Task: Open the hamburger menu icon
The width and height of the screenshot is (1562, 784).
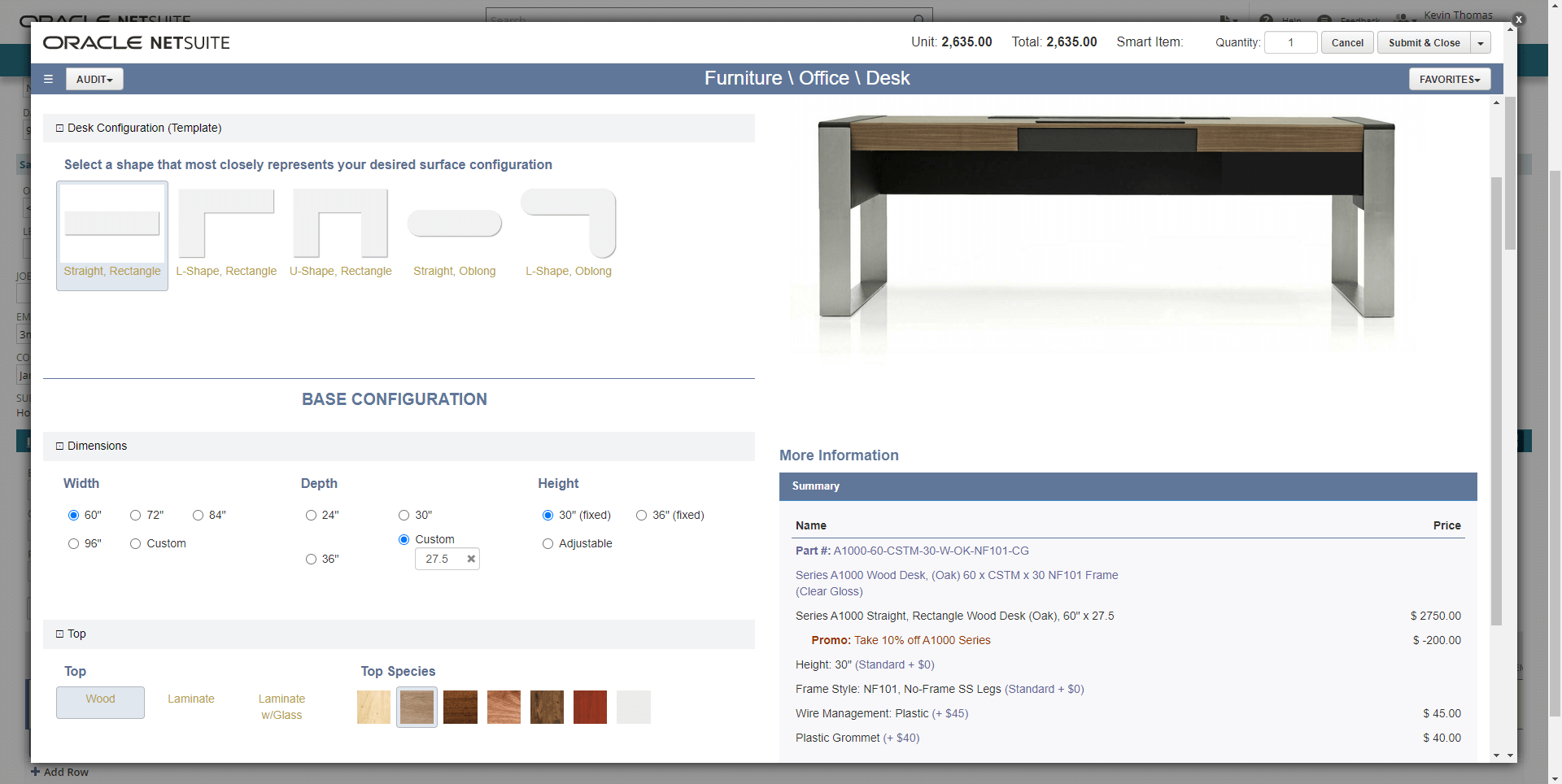Action: pos(48,79)
